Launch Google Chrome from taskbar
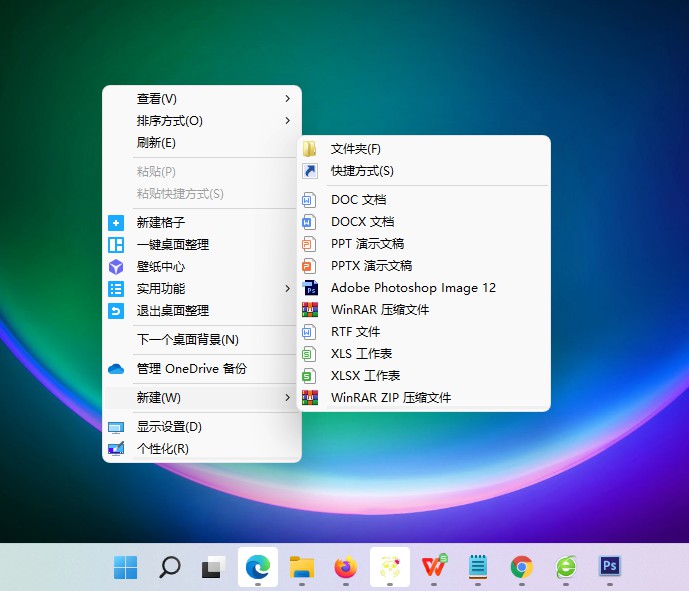 522,567
